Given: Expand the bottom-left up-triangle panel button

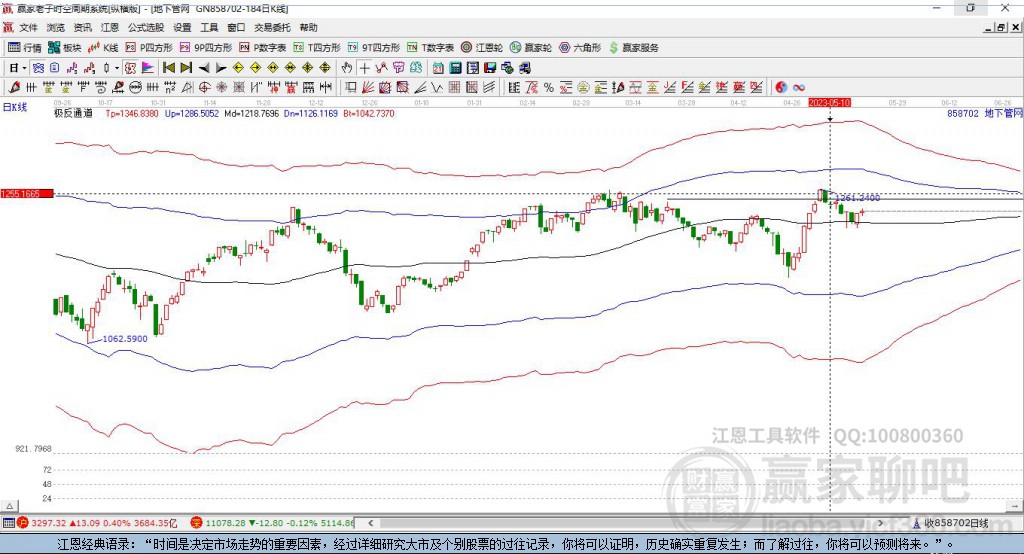Looking at the screenshot, I should (x=10, y=506).
